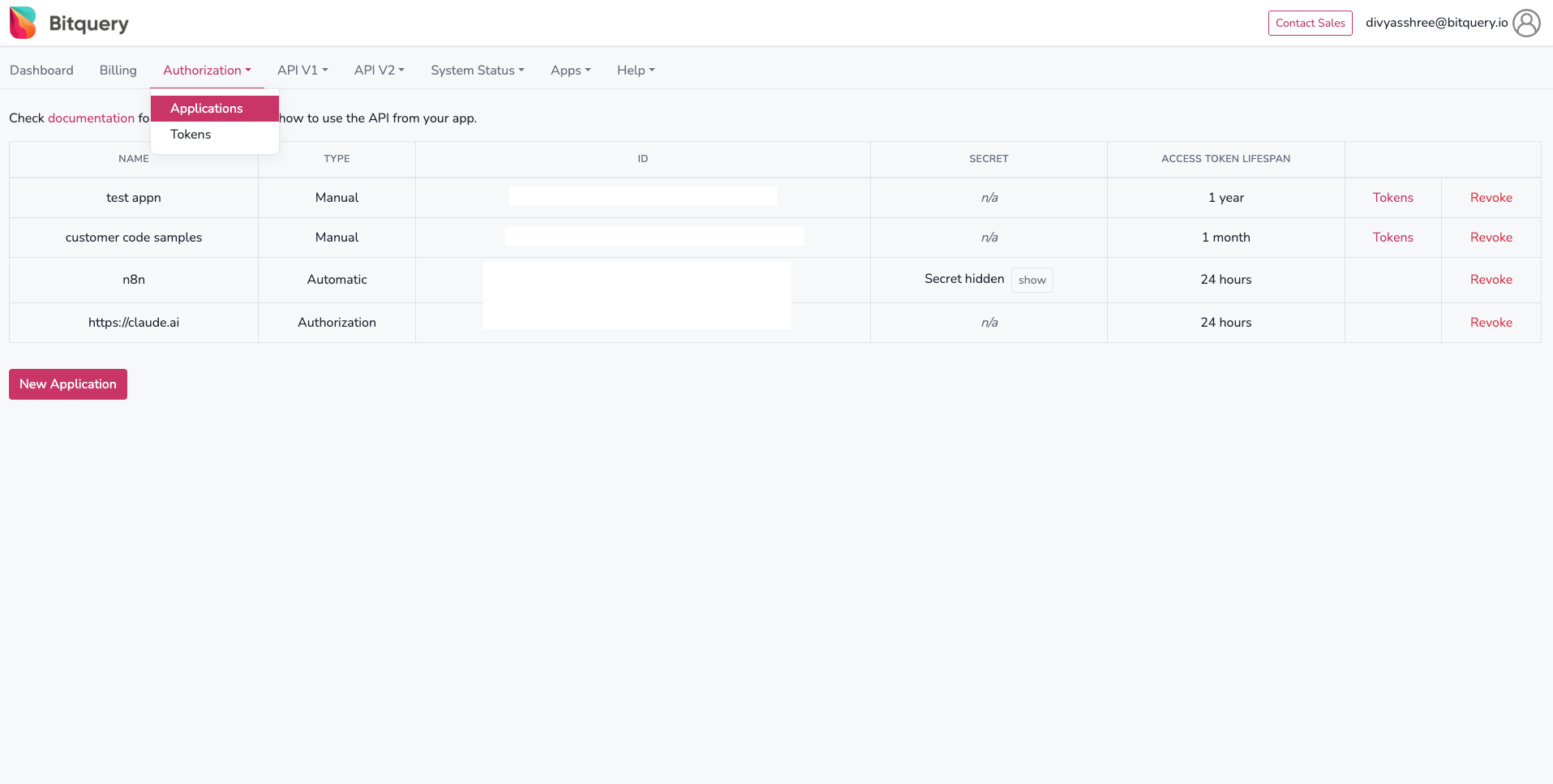Open the System Status dropdown
Image resolution: width=1553 pixels, height=784 pixels.
477,71
